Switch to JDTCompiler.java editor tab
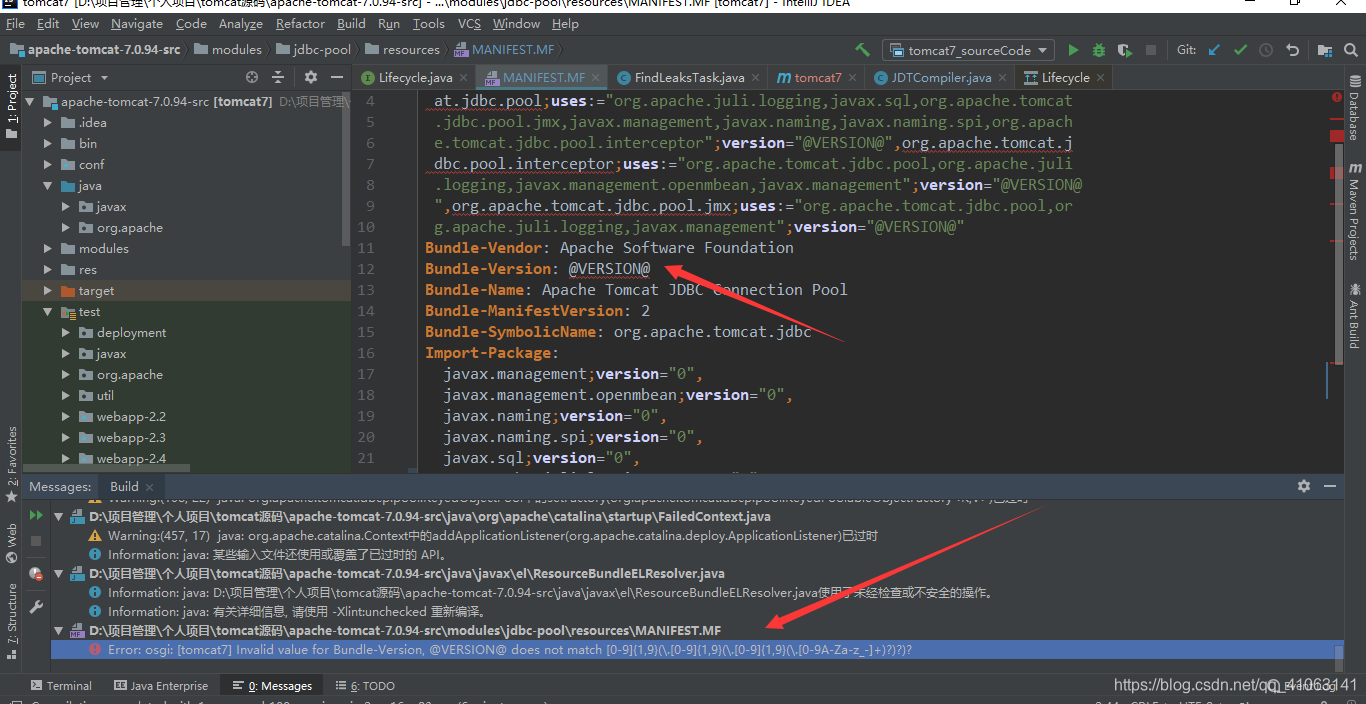Screen dimensions: 1366x704 (941, 77)
